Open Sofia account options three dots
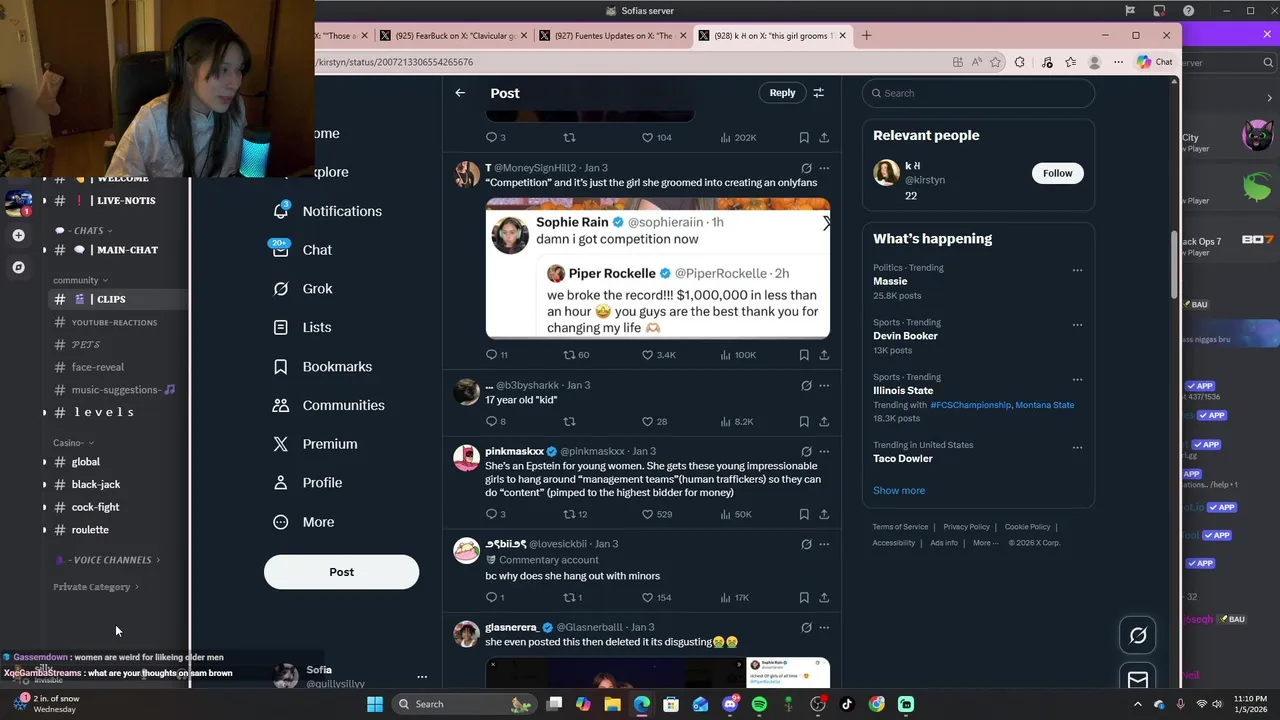The height and width of the screenshot is (720, 1280). coord(422,677)
